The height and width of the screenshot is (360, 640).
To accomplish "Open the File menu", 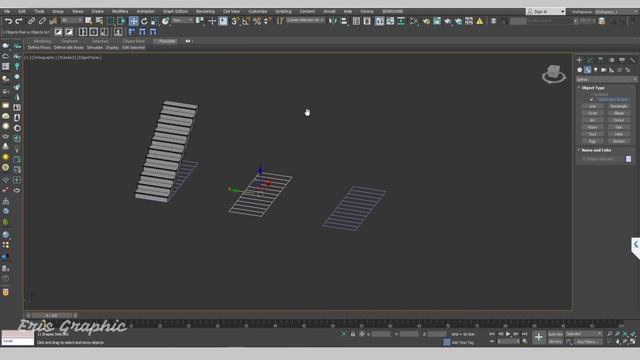I will pos(7,11).
